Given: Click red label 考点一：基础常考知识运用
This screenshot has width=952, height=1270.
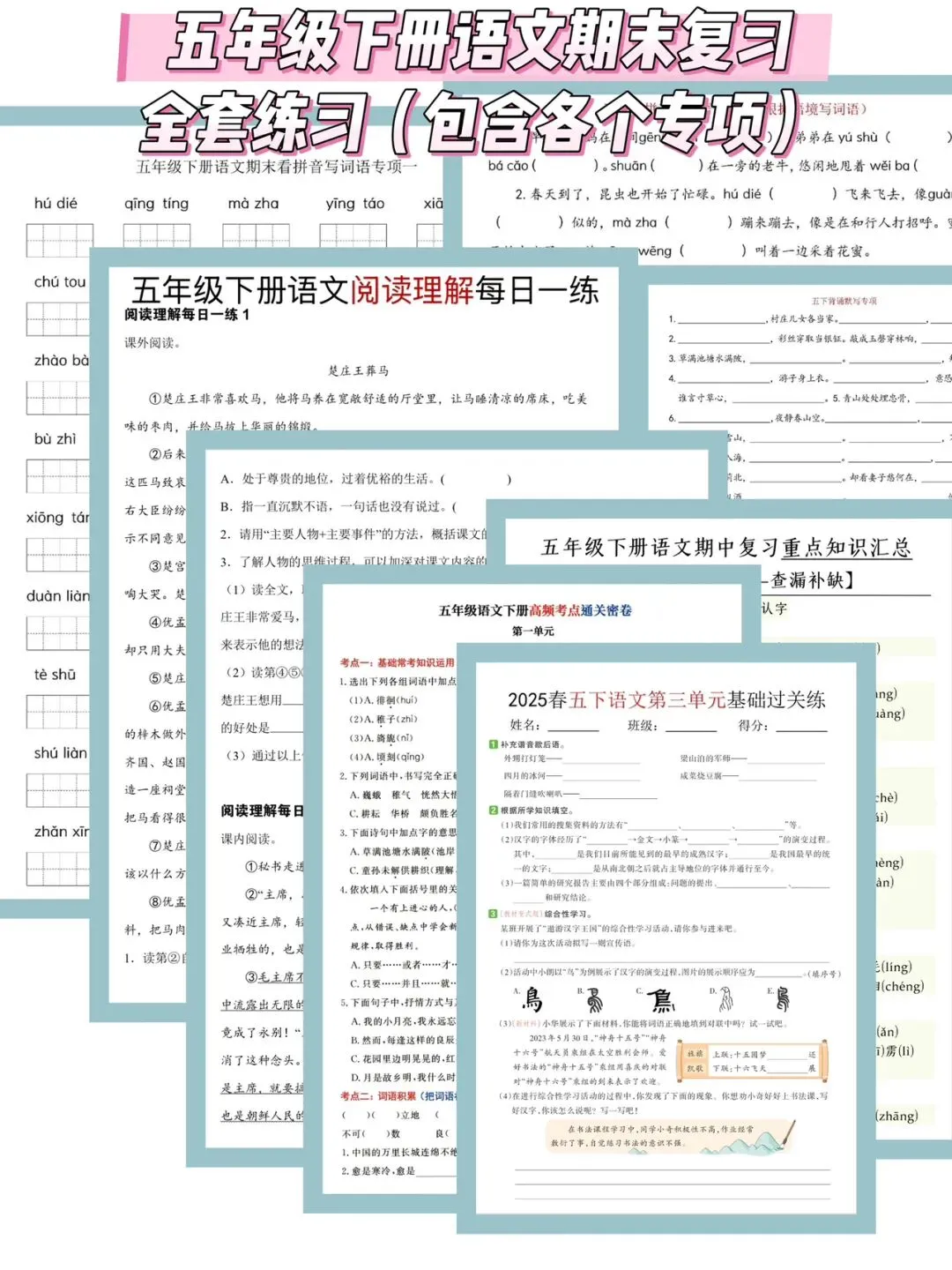Looking at the screenshot, I should click(x=397, y=662).
